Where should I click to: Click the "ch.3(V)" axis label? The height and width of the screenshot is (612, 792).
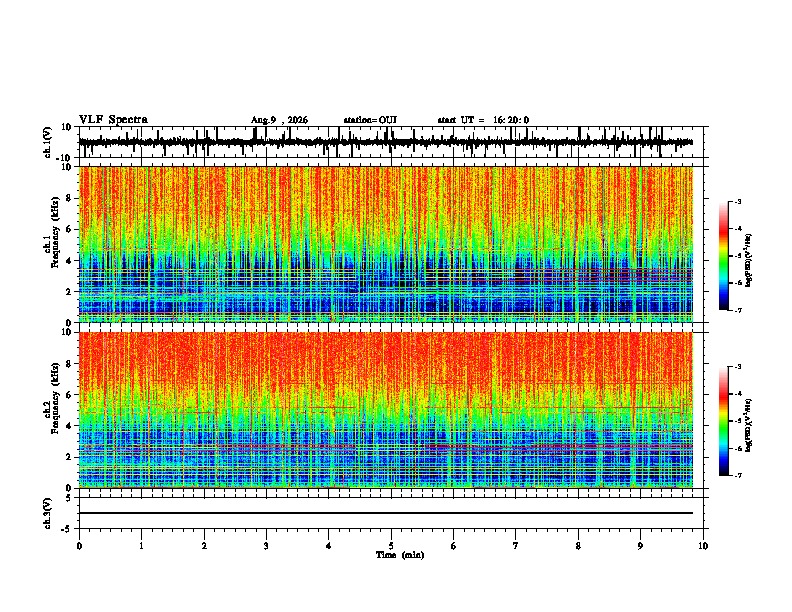click(48, 513)
